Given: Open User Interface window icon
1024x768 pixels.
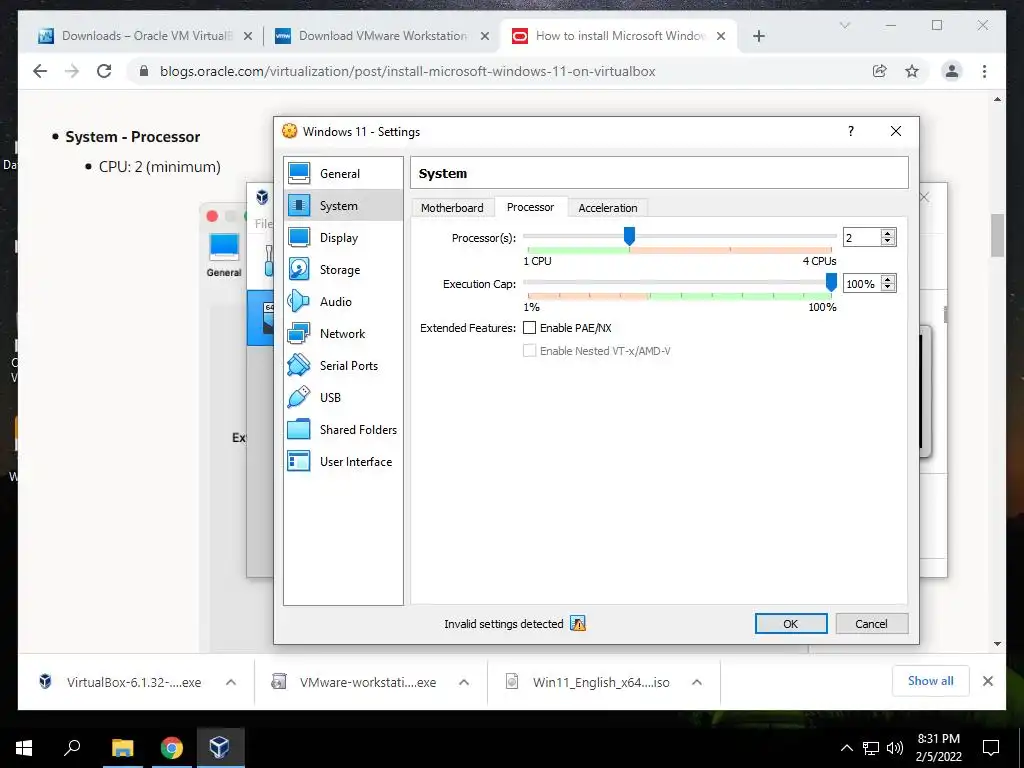Looking at the screenshot, I should coord(299,461).
